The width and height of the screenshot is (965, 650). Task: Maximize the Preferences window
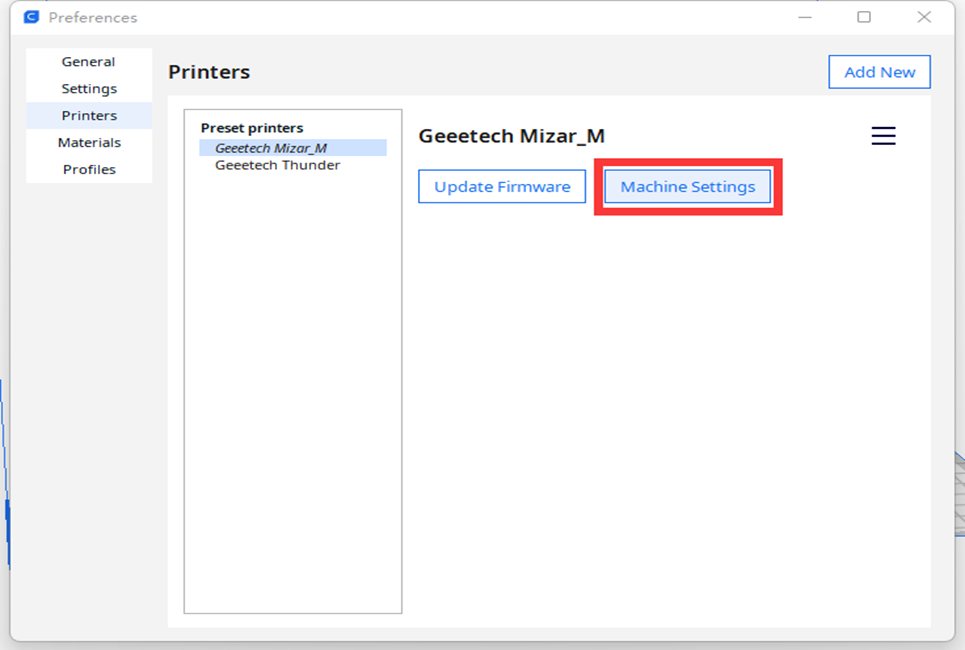[x=864, y=17]
